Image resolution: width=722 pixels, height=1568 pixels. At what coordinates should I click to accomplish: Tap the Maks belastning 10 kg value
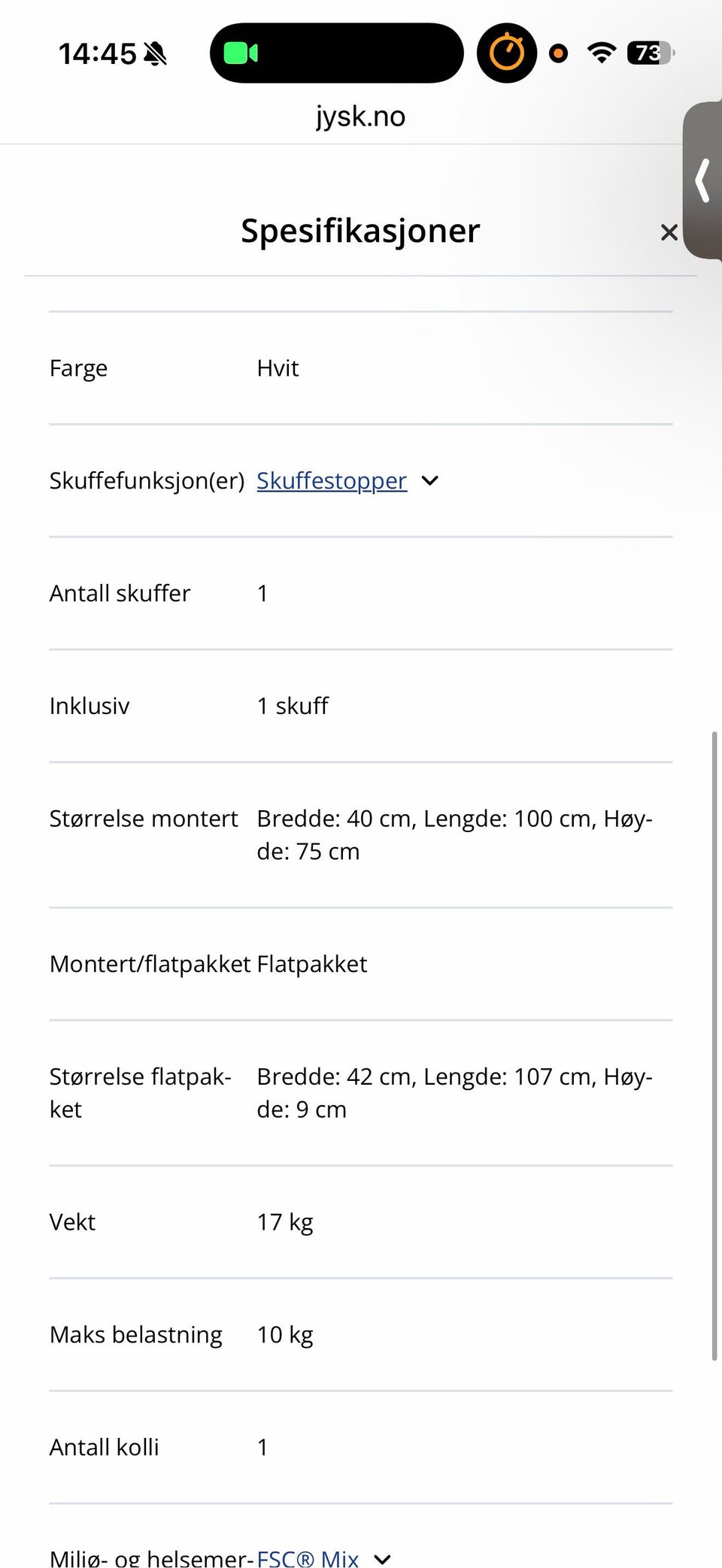pos(285,1335)
